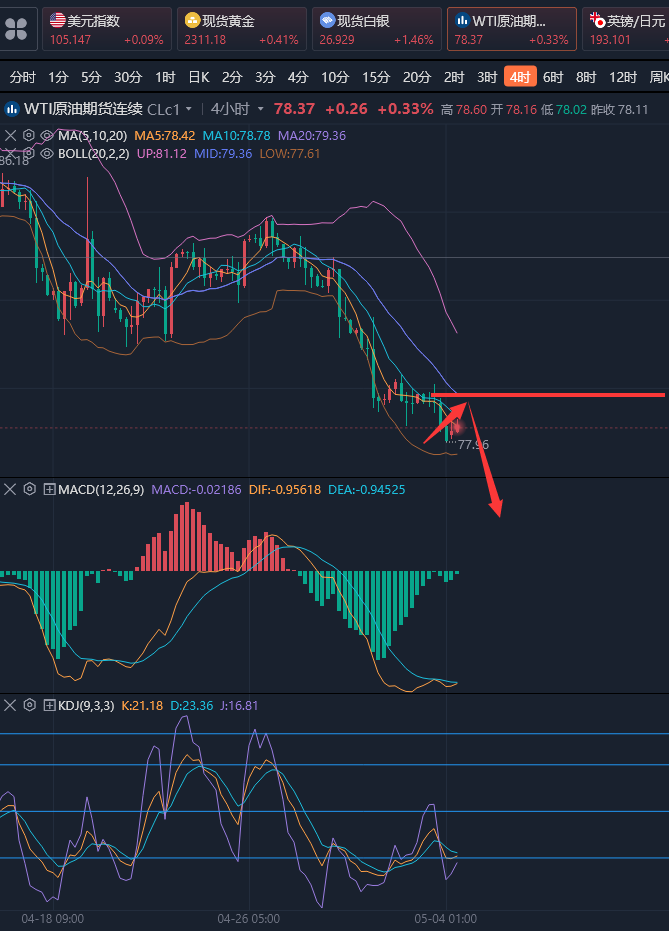This screenshot has width=669, height=931.
Task: Click the silver icon beside 现货白银
Action: coord(327,21)
